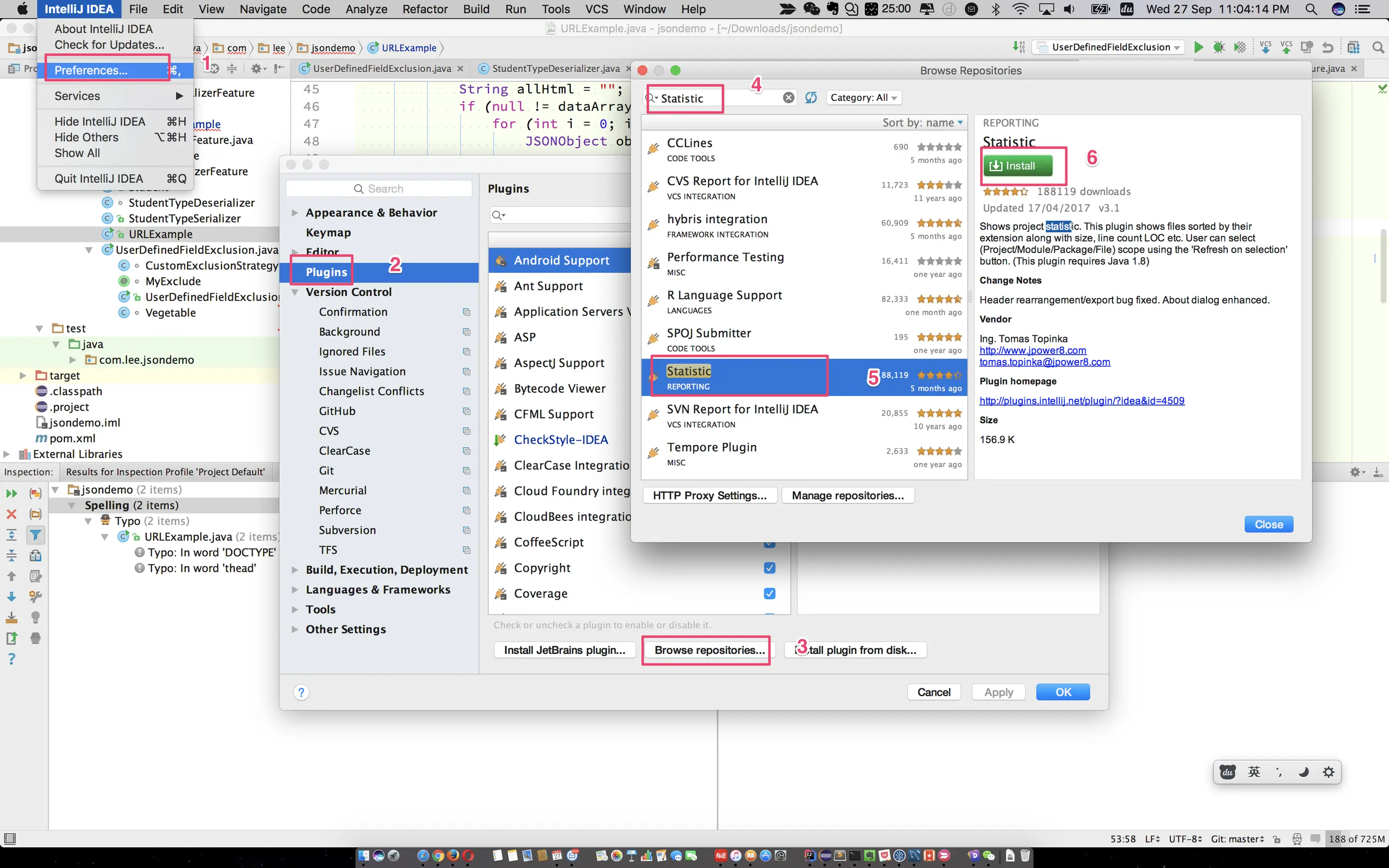Viewport: 1389px width, 868px height.
Task: Click the filter icon in inspection toolbar
Action: [35, 535]
